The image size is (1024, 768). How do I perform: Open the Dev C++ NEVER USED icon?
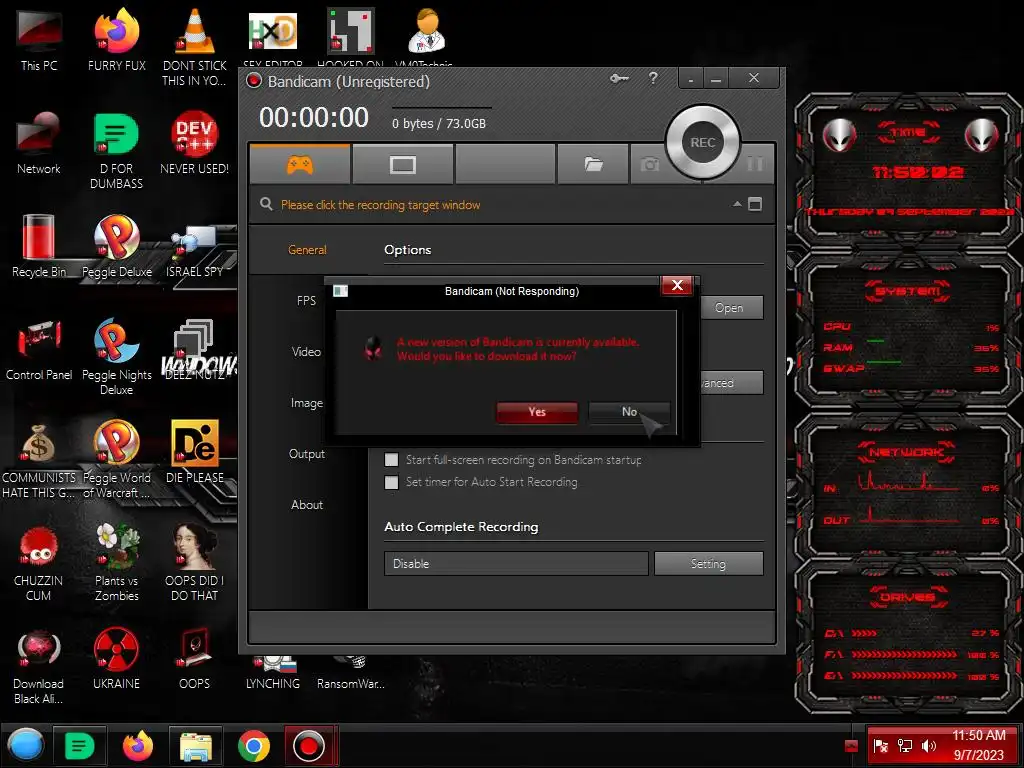click(x=195, y=142)
